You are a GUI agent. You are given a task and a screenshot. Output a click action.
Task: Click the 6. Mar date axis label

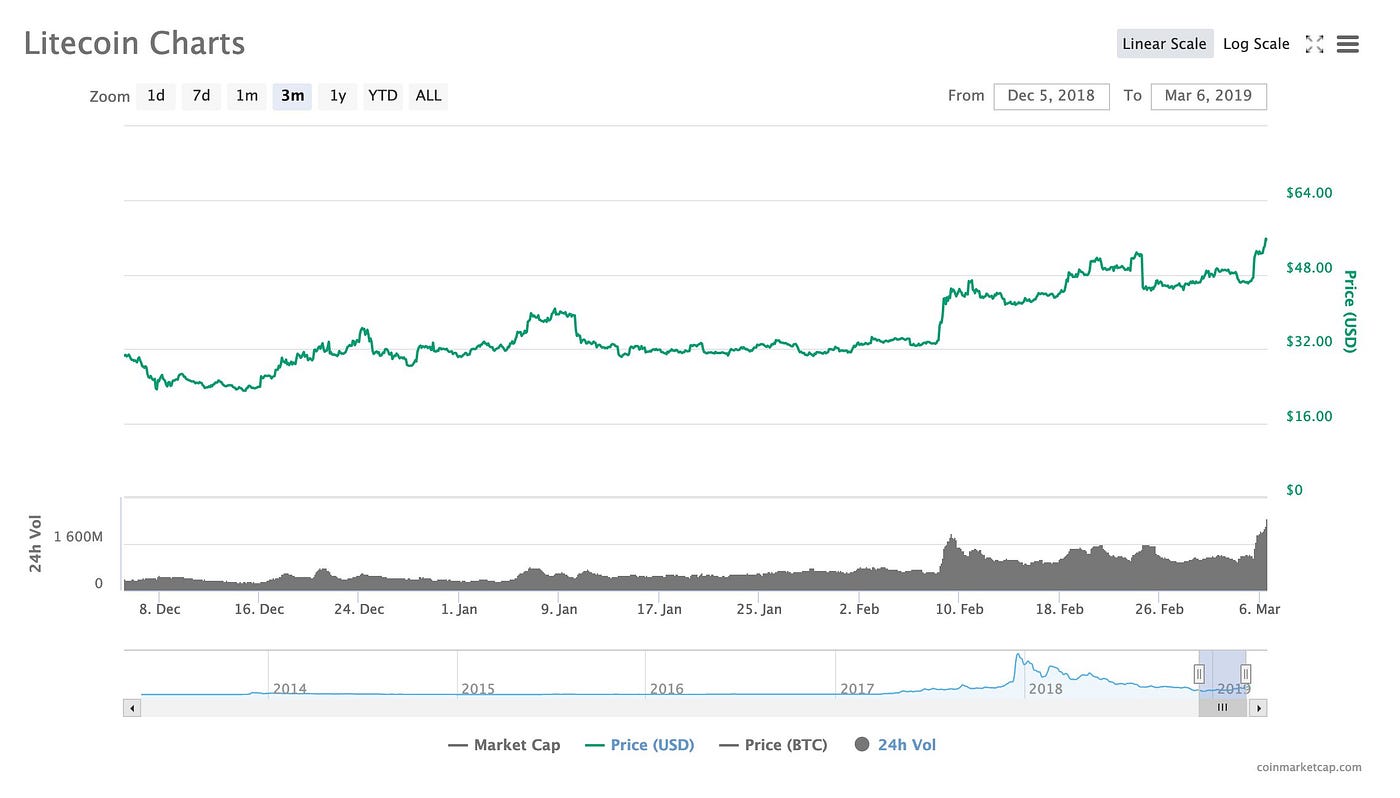coord(1259,609)
